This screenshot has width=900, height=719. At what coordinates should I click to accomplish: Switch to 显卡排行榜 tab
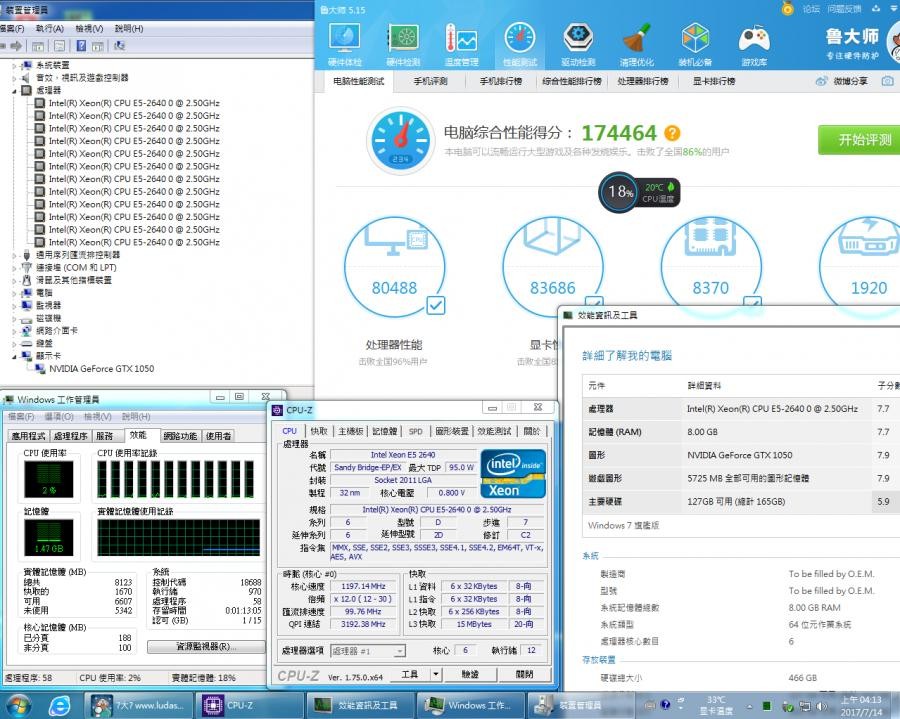coord(713,81)
